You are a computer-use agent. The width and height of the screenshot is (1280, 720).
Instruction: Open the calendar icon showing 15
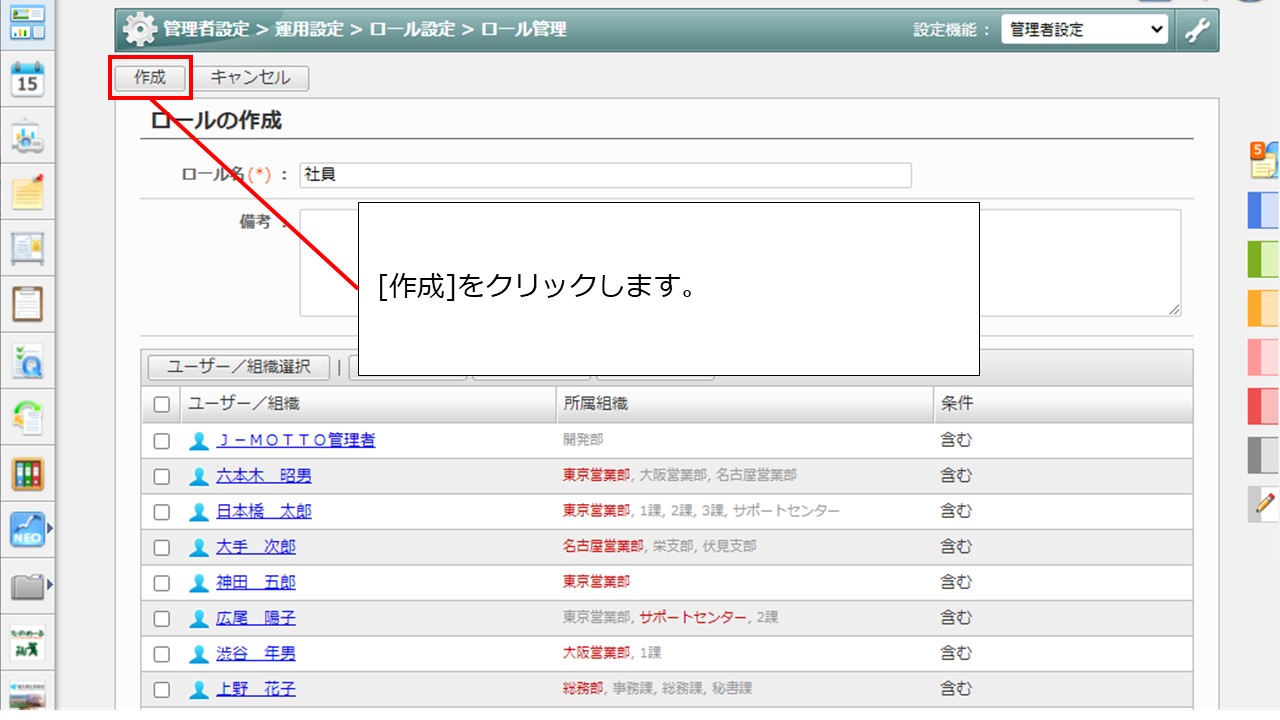[x=27, y=79]
